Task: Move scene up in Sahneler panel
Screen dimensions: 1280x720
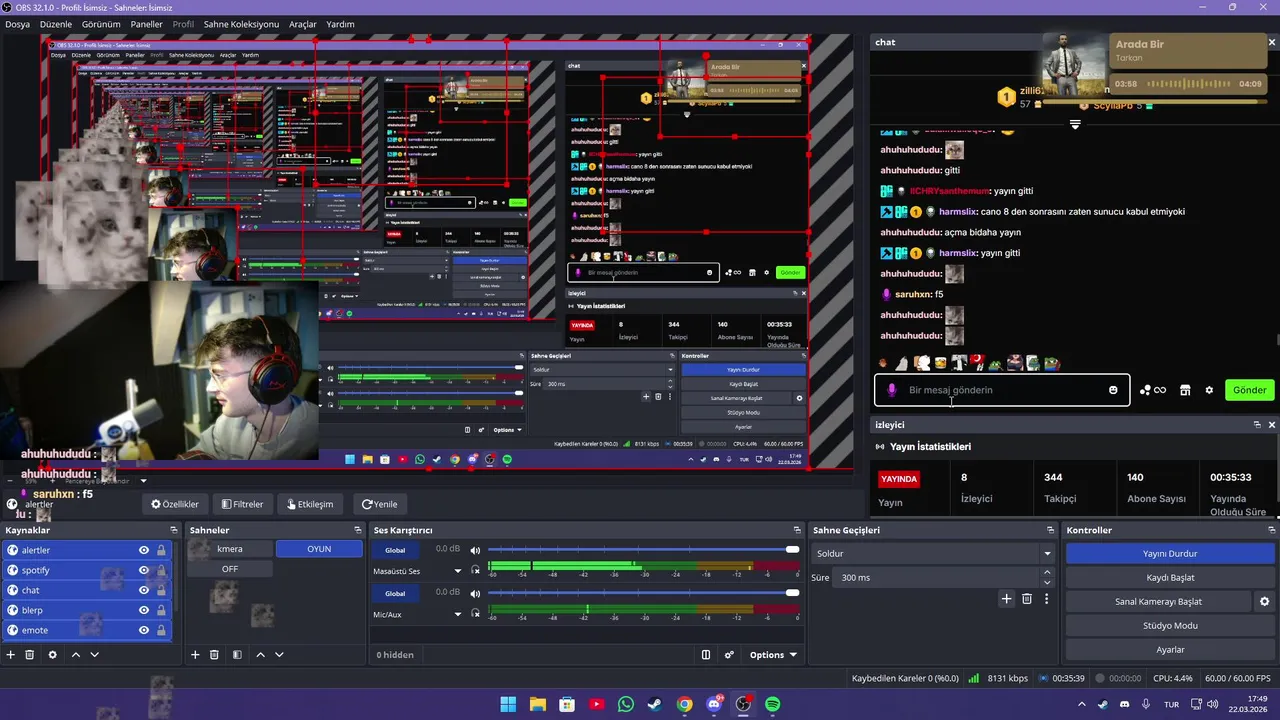Action: coord(260,655)
